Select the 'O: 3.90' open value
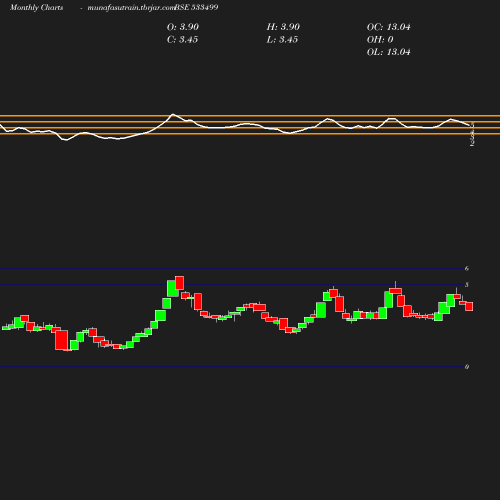Viewport: 500px width, 500px height. point(183,27)
